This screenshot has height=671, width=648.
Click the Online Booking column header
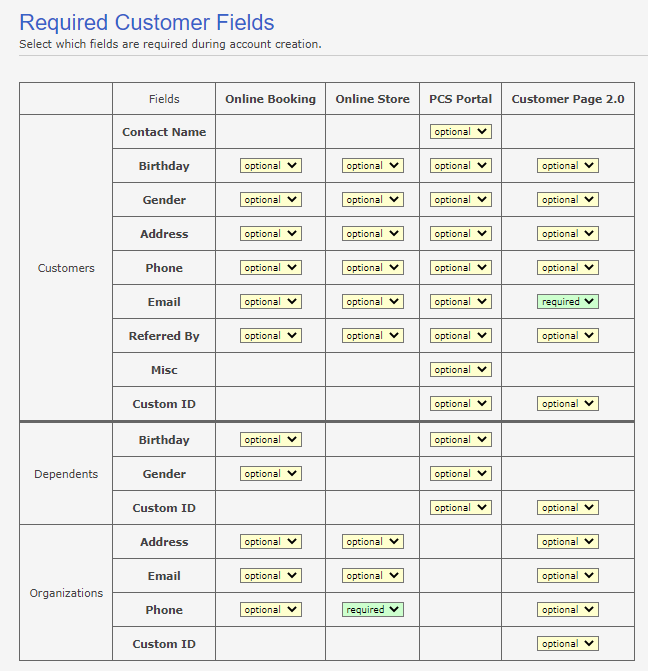click(270, 99)
